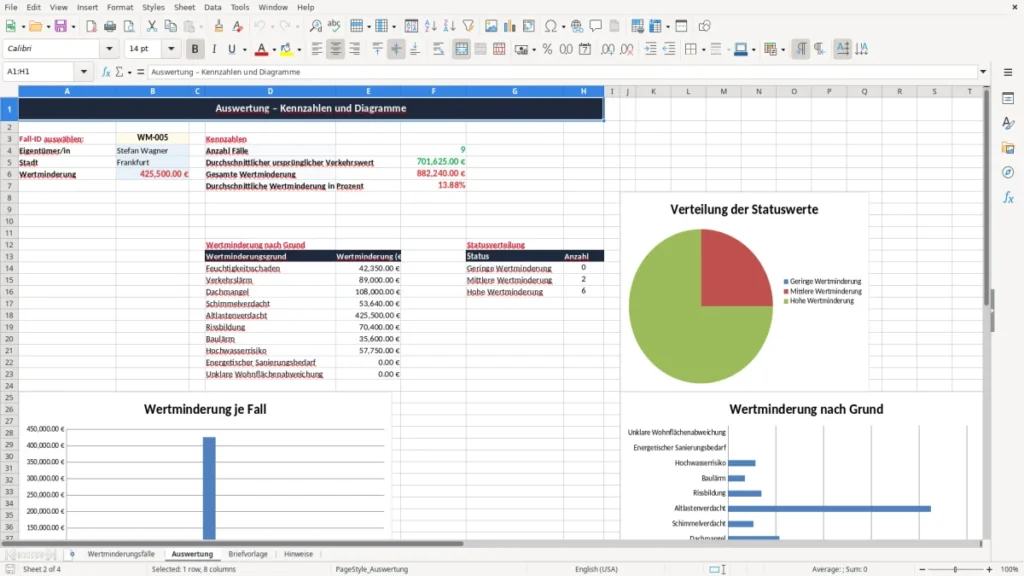
Task: Open the borders style dropdown arrow
Action: point(704,50)
